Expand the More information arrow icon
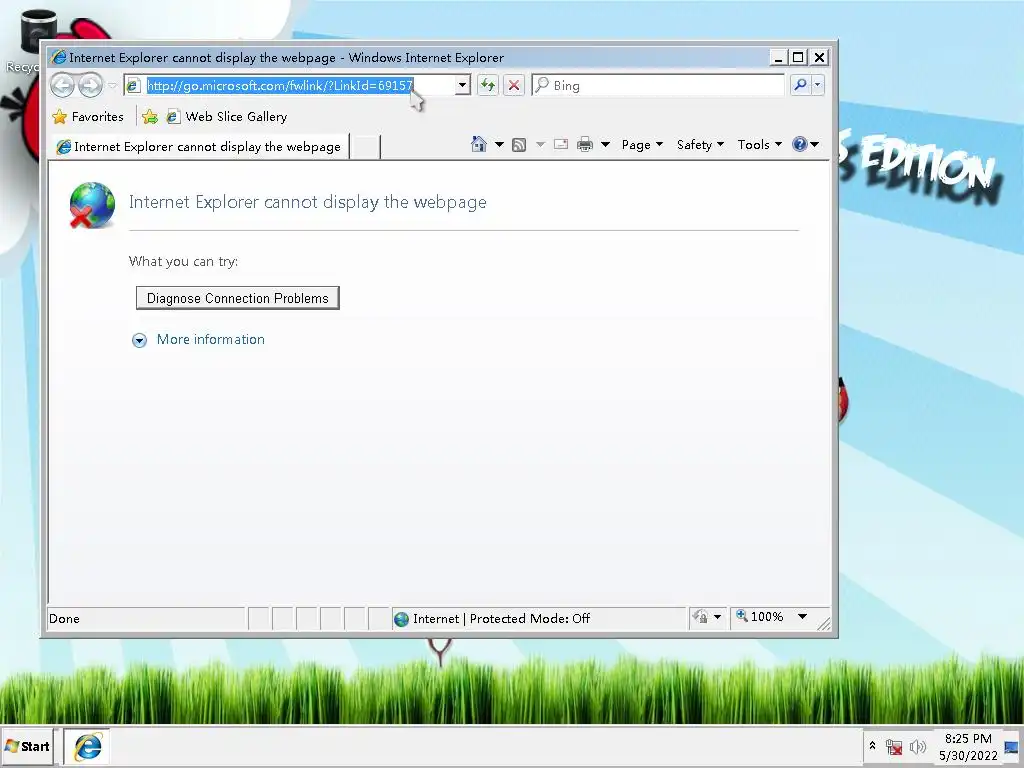Screen dimensions: 1024x768 [x=139, y=340]
